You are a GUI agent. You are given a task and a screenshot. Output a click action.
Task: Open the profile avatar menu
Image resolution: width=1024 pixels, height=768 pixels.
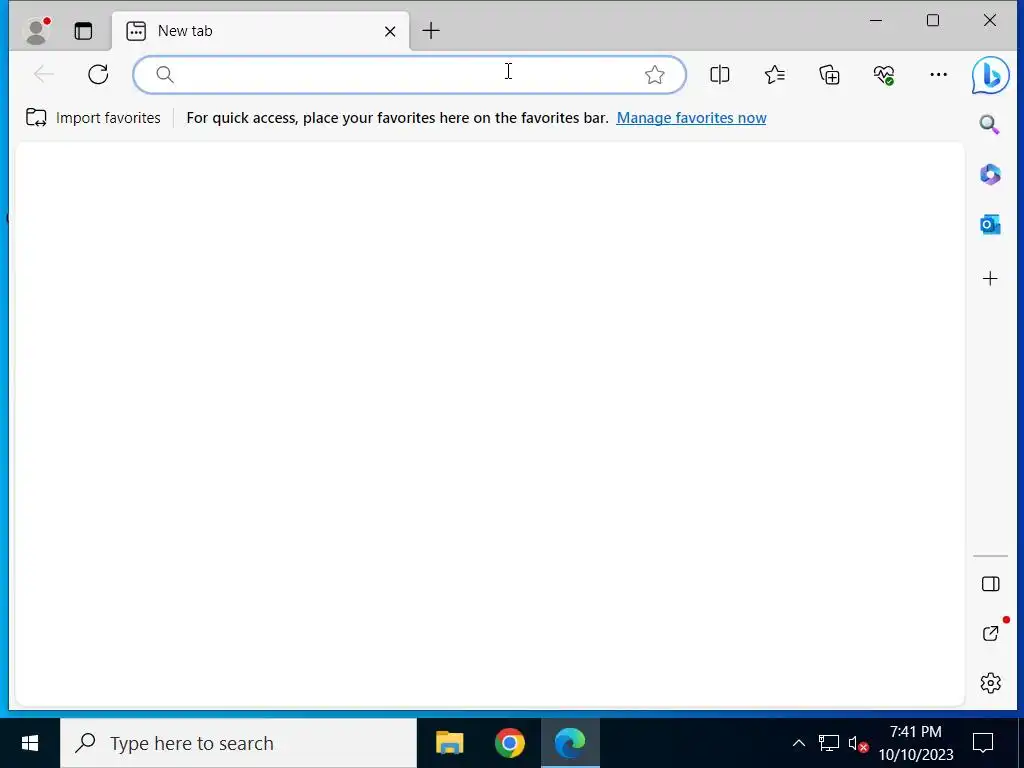[37, 31]
